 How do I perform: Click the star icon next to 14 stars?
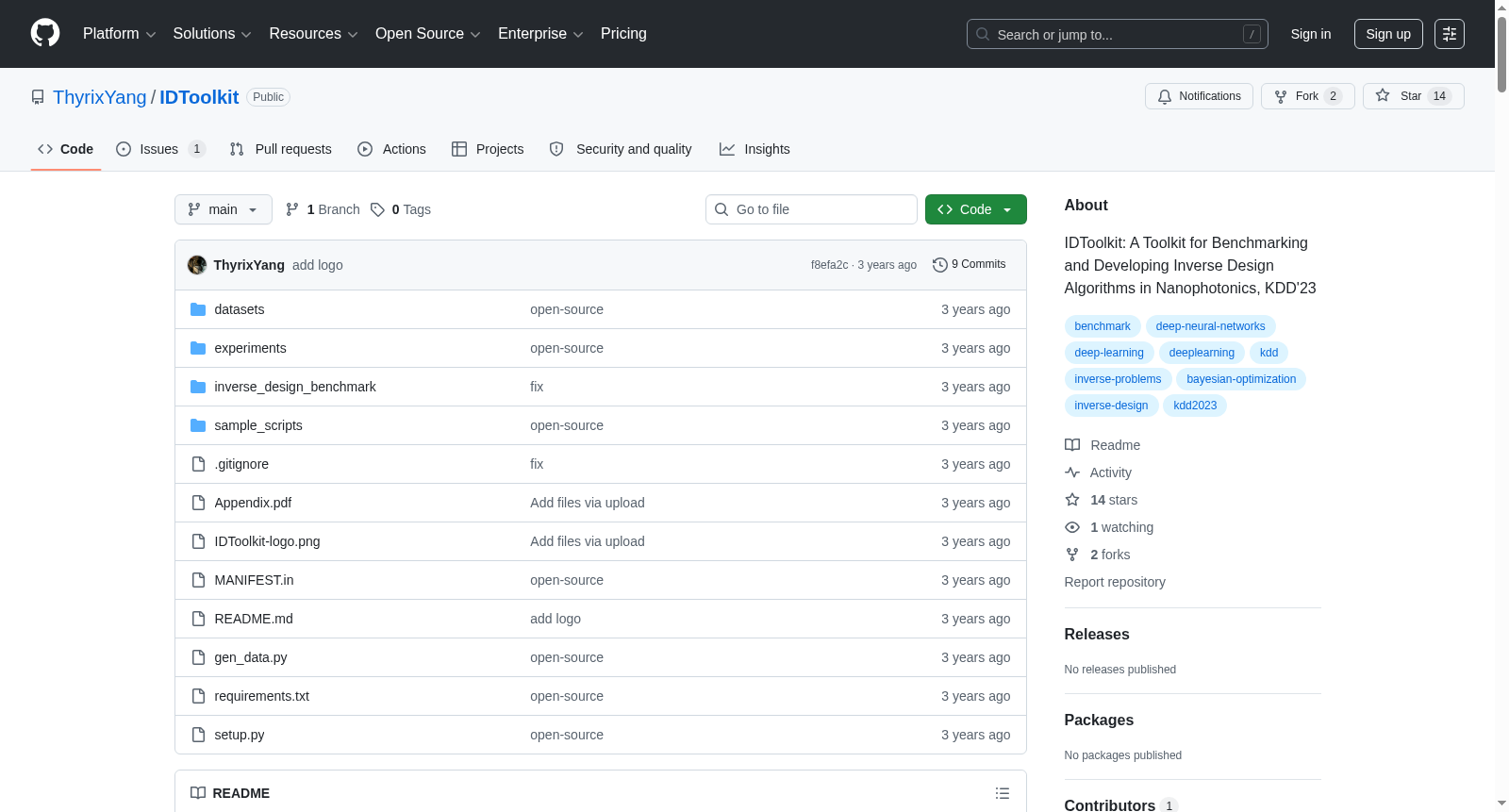1072,500
